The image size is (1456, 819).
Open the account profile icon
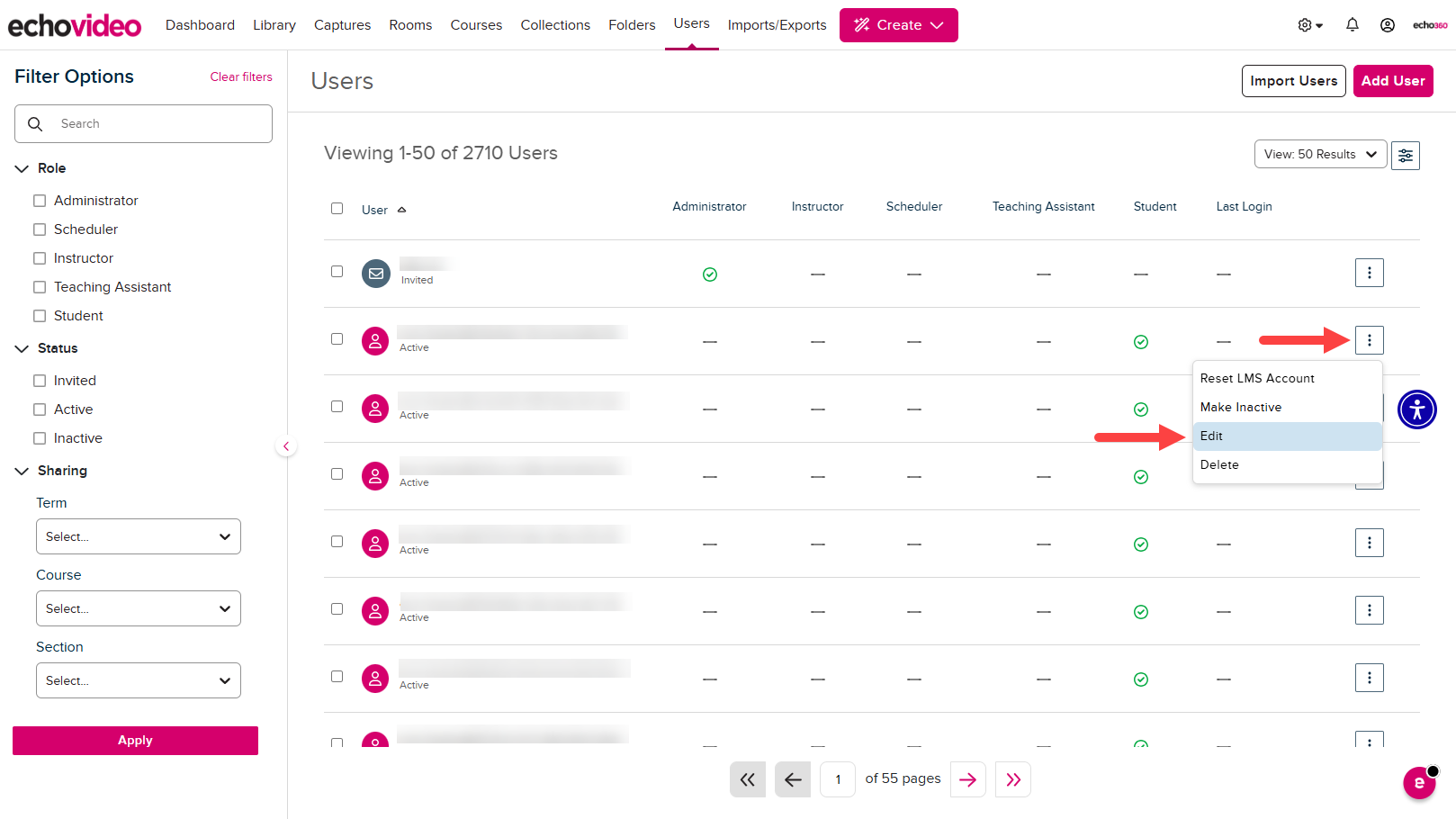tap(1388, 24)
